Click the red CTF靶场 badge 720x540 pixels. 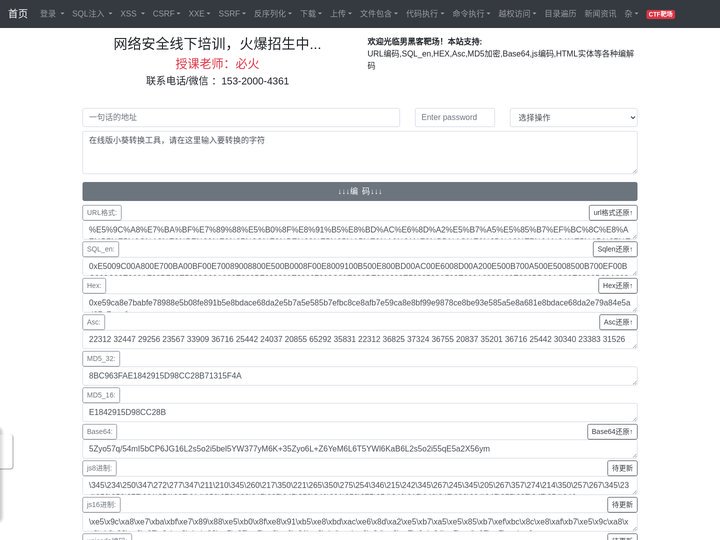tap(660, 14)
